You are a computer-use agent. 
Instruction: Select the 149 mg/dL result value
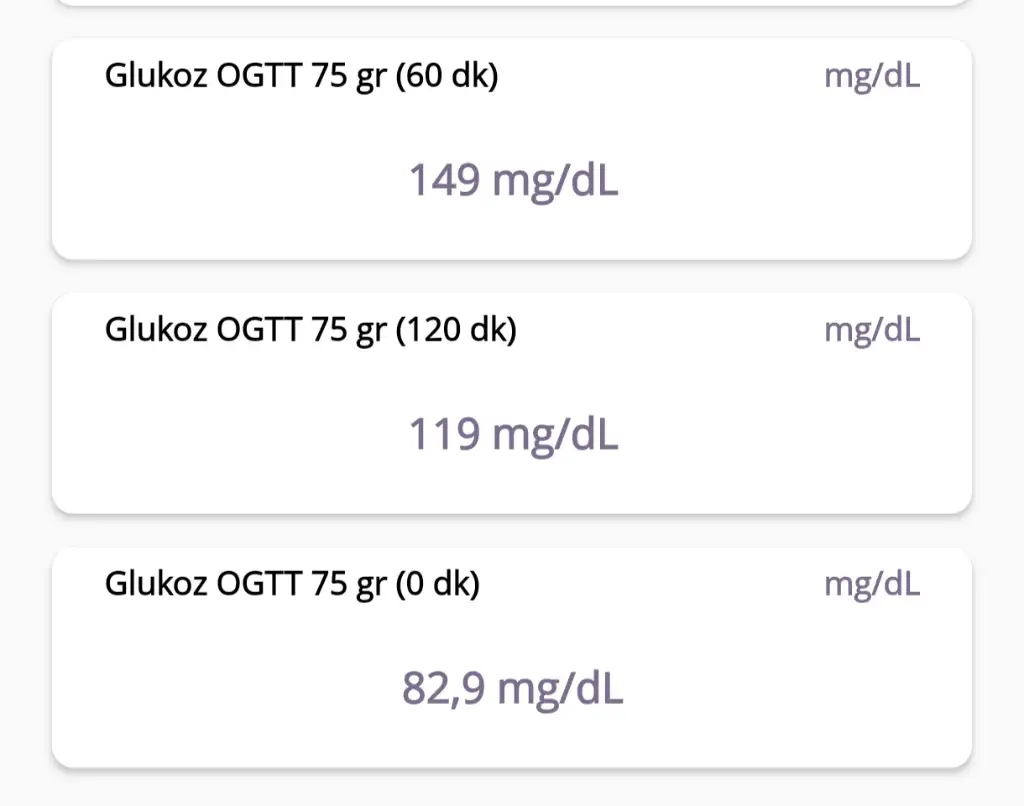[x=513, y=180]
